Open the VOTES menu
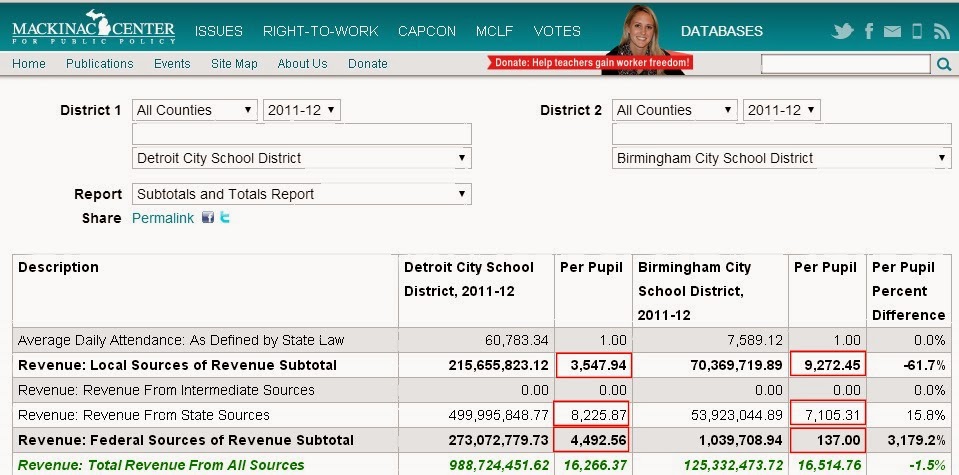Viewport: 959px width, 475px height. 557,31
